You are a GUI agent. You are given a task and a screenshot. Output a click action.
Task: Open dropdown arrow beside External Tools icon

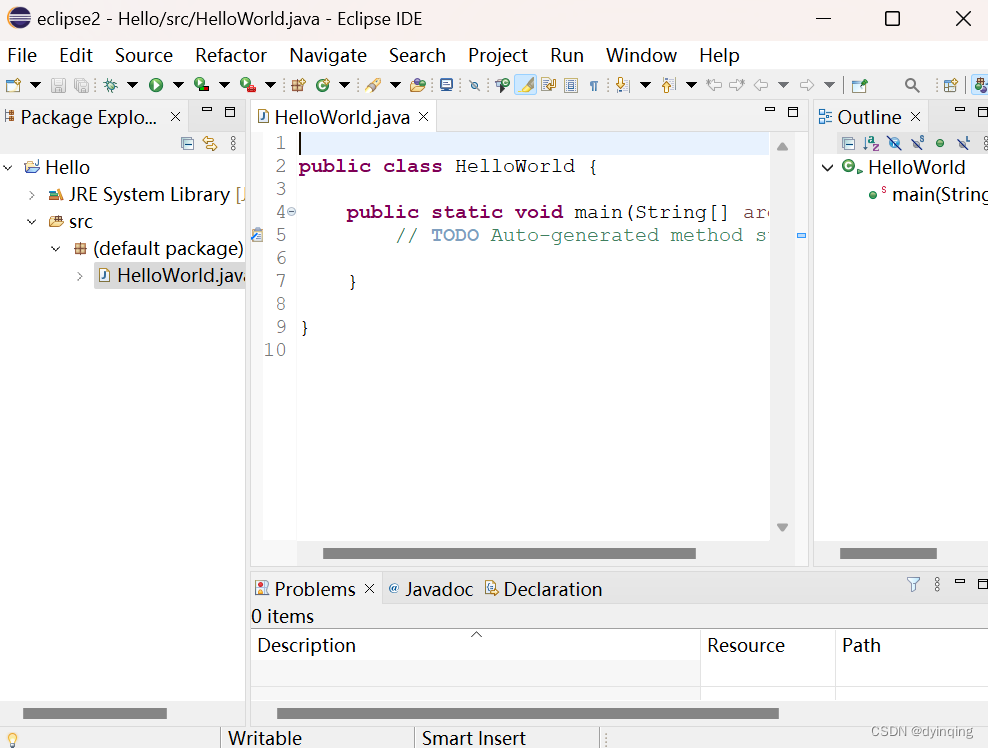270,85
